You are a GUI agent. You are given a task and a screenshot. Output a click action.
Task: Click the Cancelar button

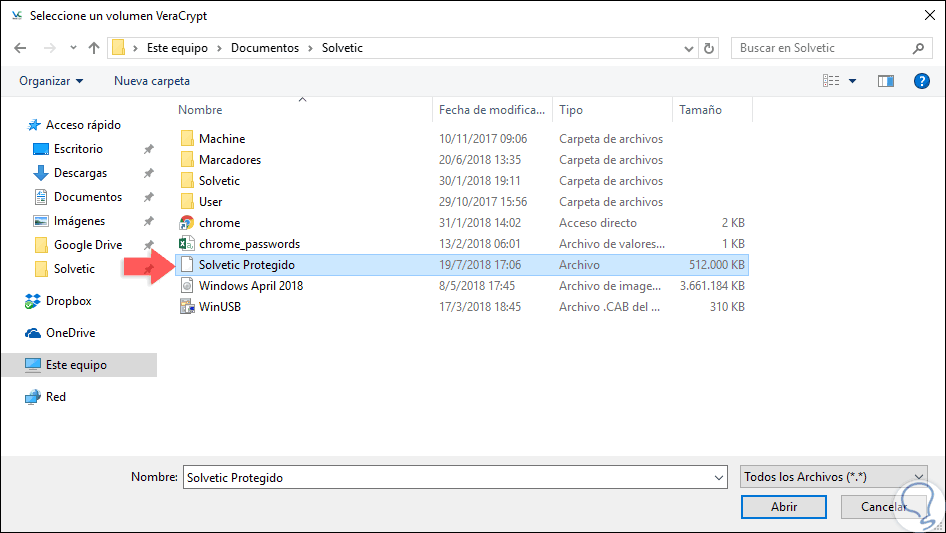884,507
